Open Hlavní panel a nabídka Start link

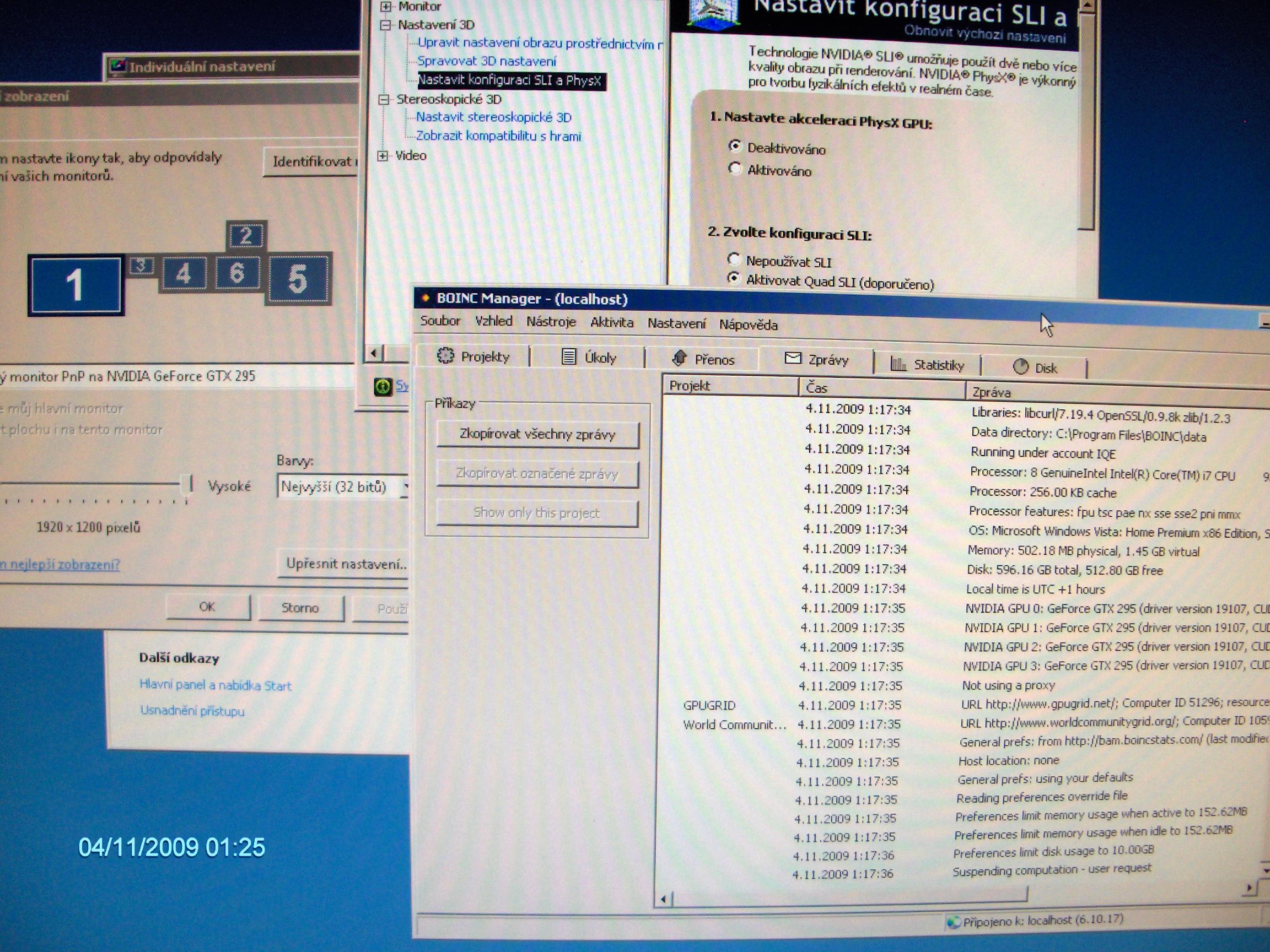pyautogui.click(x=216, y=685)
